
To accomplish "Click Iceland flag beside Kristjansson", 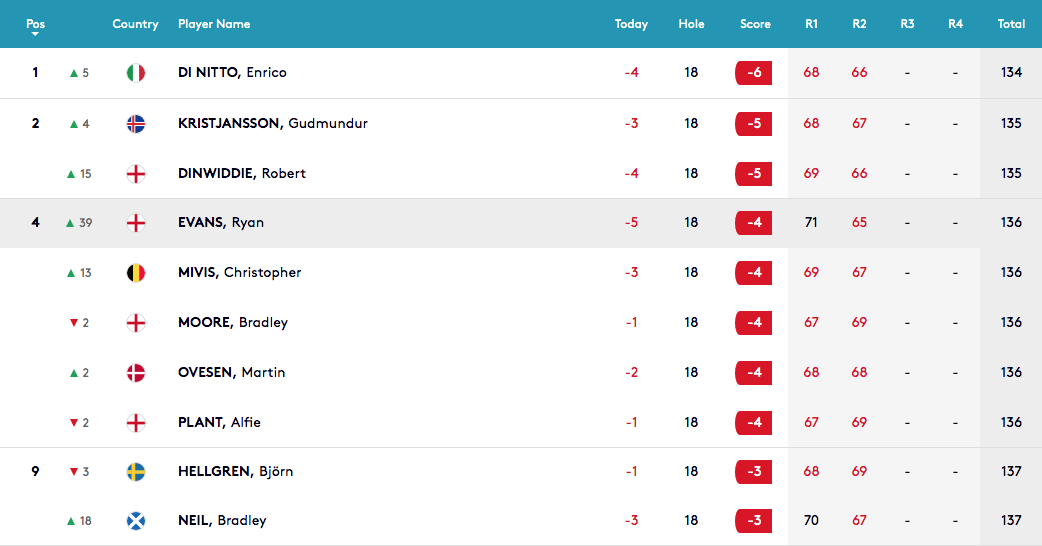I will tap(136, 124).
